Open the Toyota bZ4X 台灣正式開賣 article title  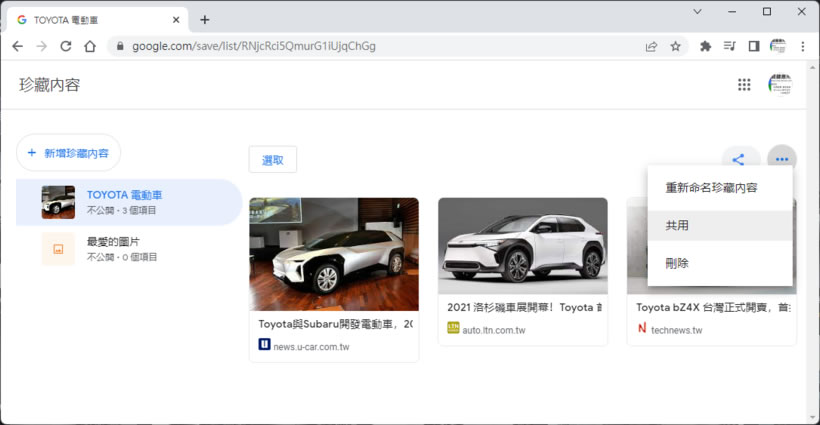point(713,307)
